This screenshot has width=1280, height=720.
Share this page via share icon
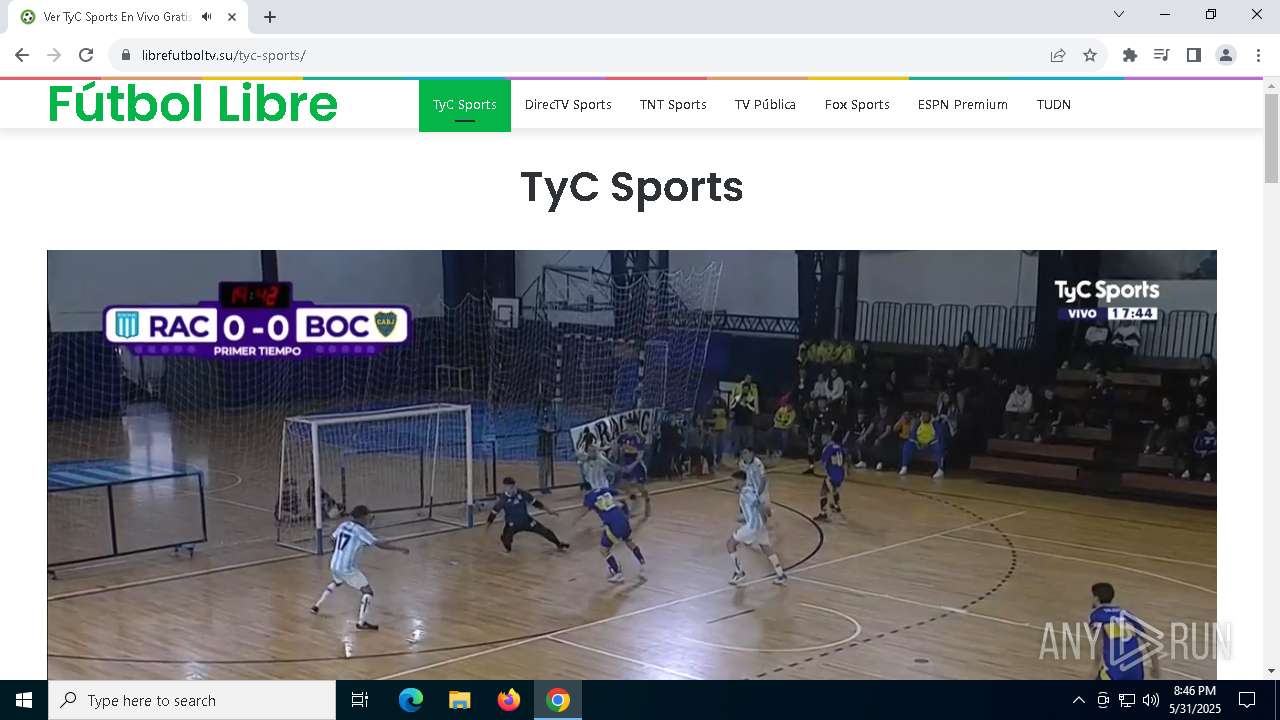[x=1058, y=55]
